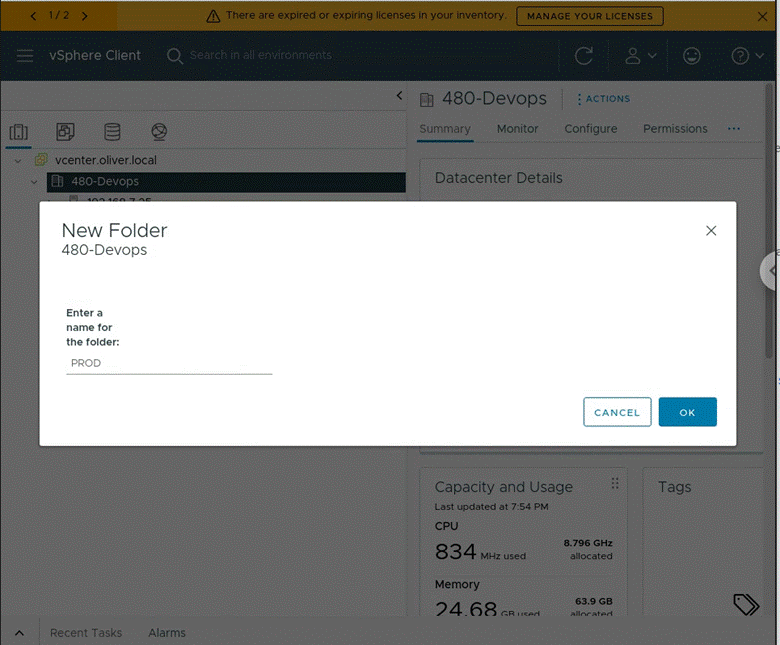This screenshot has width=780, height=645.
Task: Switch to Storage inventory view
Action: tap(112, 132)
